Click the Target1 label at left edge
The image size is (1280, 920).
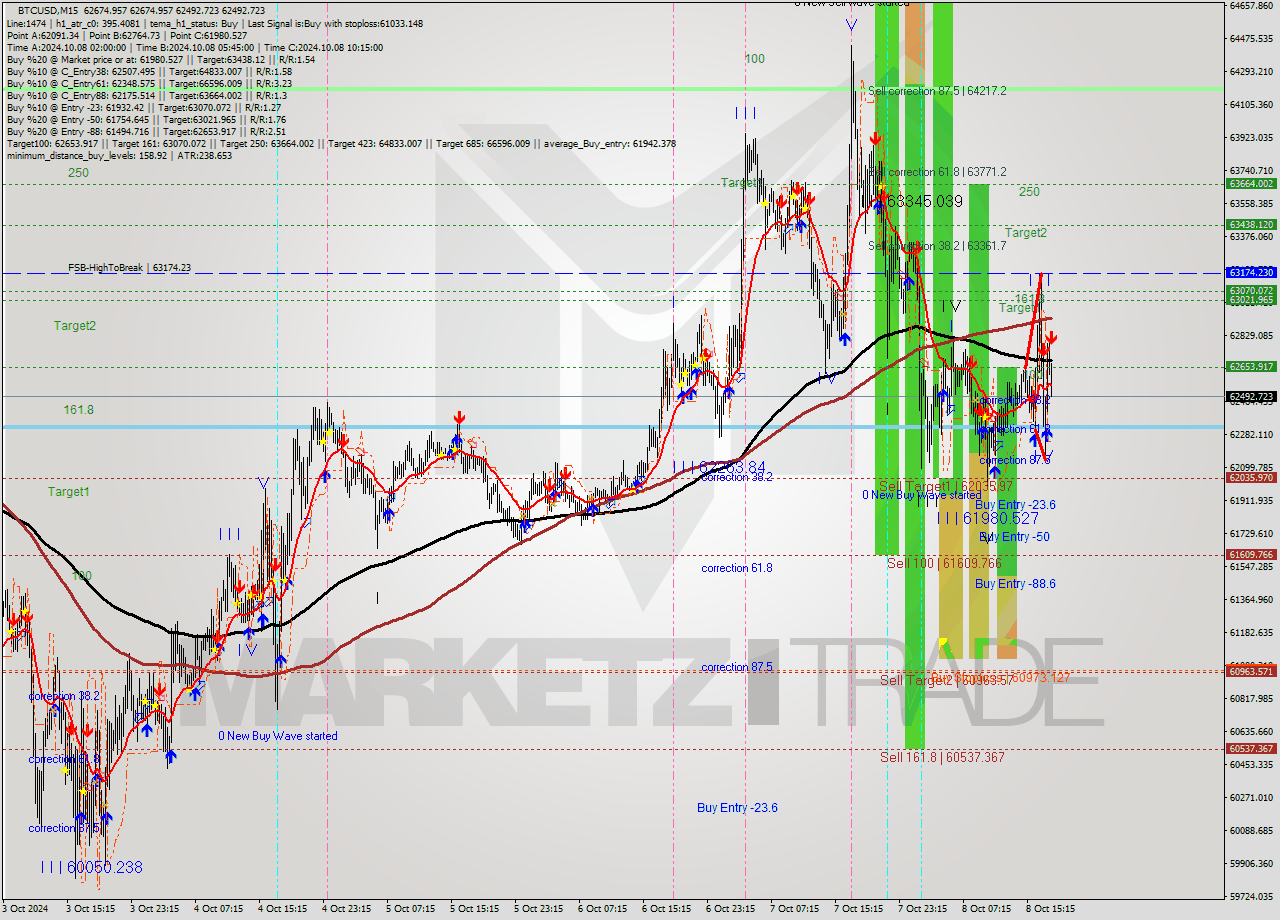(x=69, y=492)
